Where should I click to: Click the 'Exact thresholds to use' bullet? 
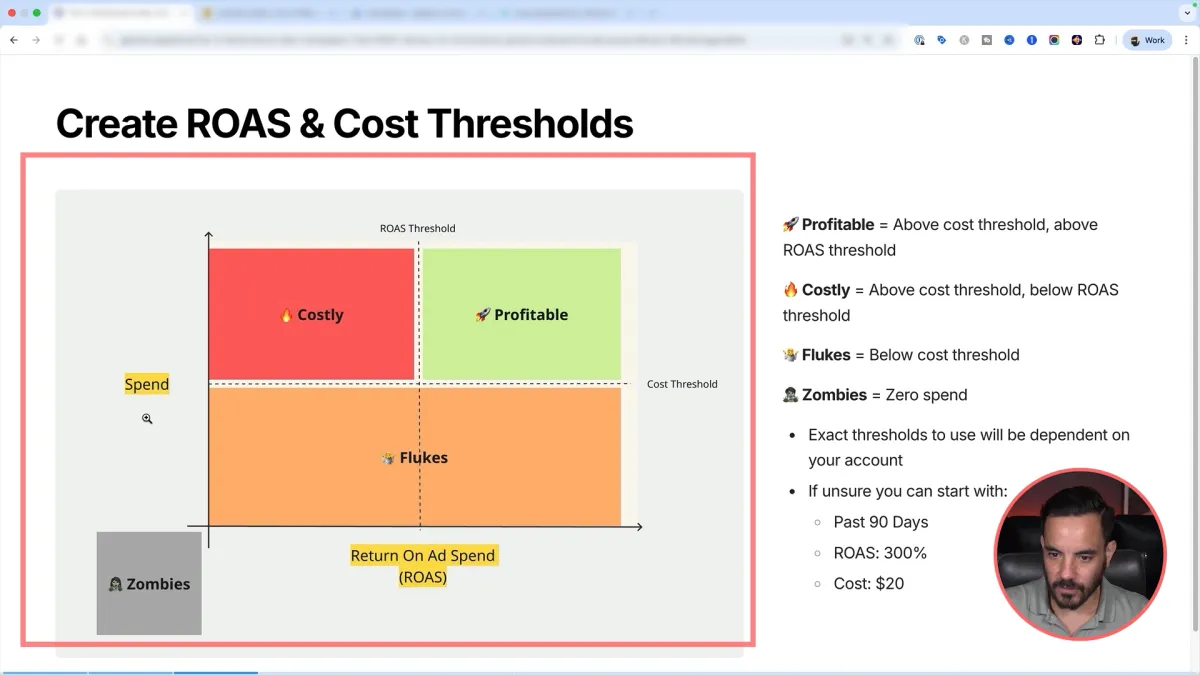[969, 447]
